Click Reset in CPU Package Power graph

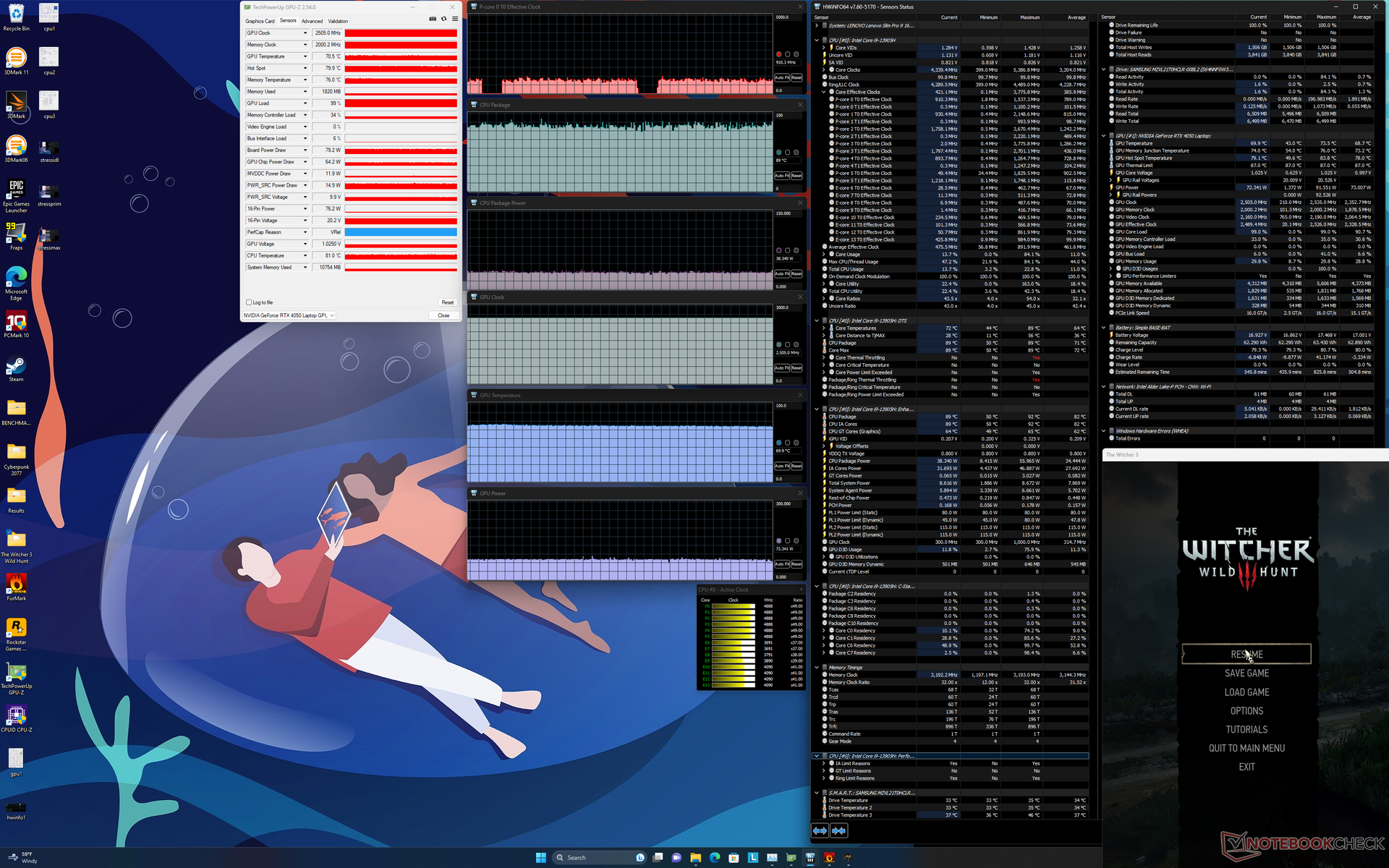[797, 274]
